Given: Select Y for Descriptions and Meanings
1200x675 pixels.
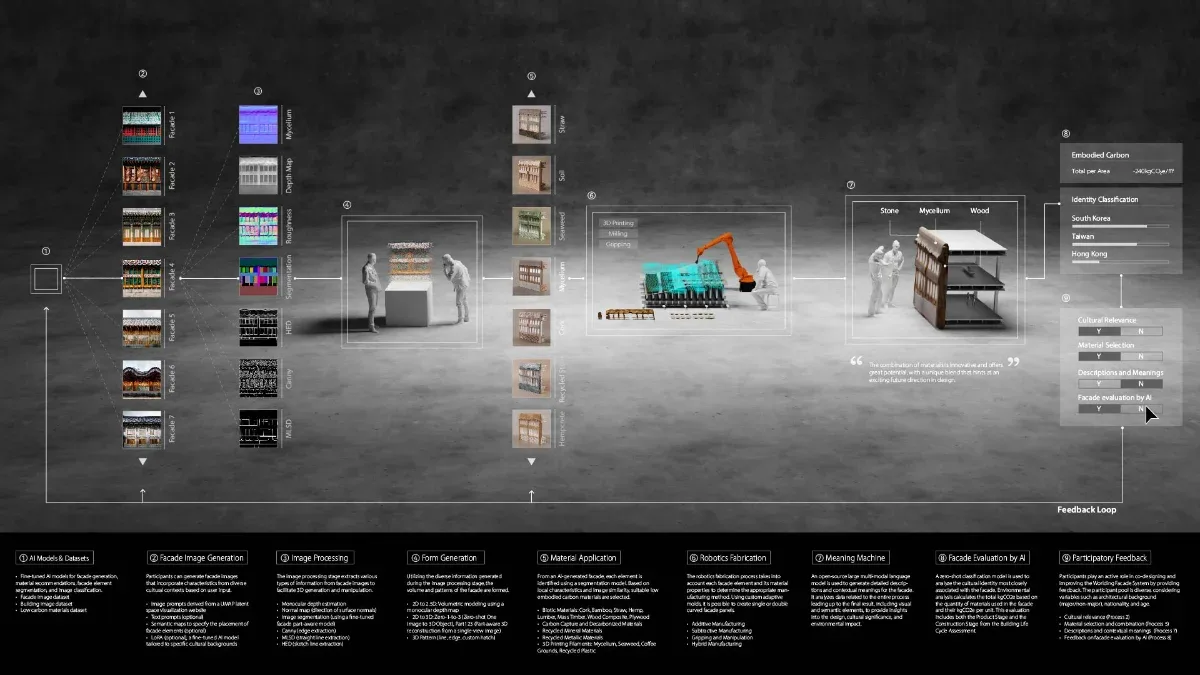Looking at the screenshot, I should [x=1099, y=383].
